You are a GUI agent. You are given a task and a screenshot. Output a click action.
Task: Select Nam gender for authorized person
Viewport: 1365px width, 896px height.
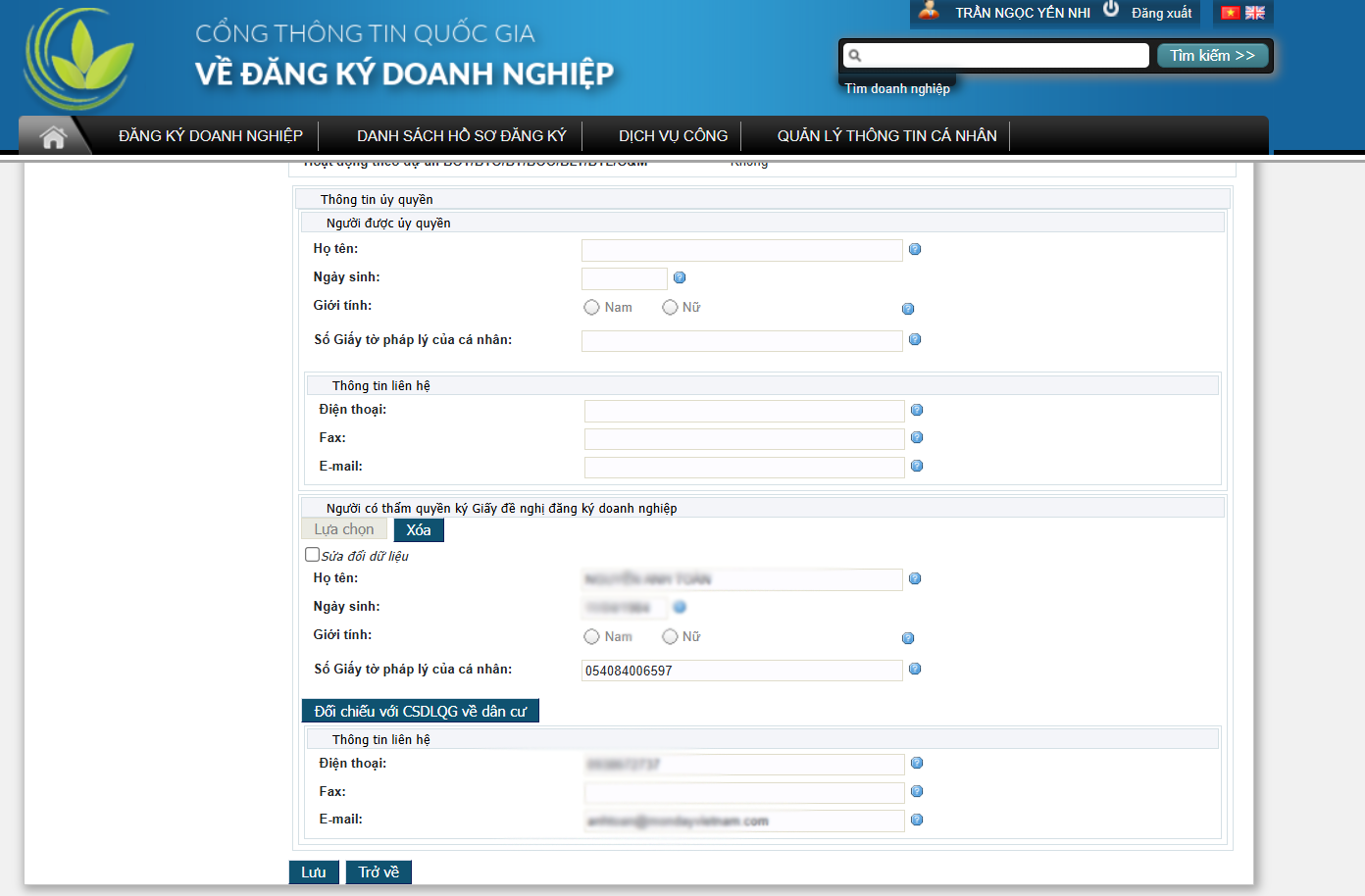pos(591,308)
